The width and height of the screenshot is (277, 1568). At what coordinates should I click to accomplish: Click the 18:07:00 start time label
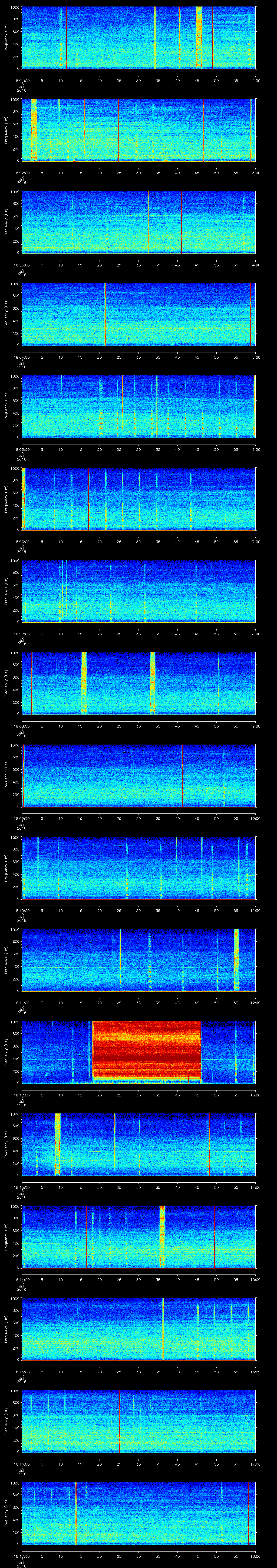[21, 634]
